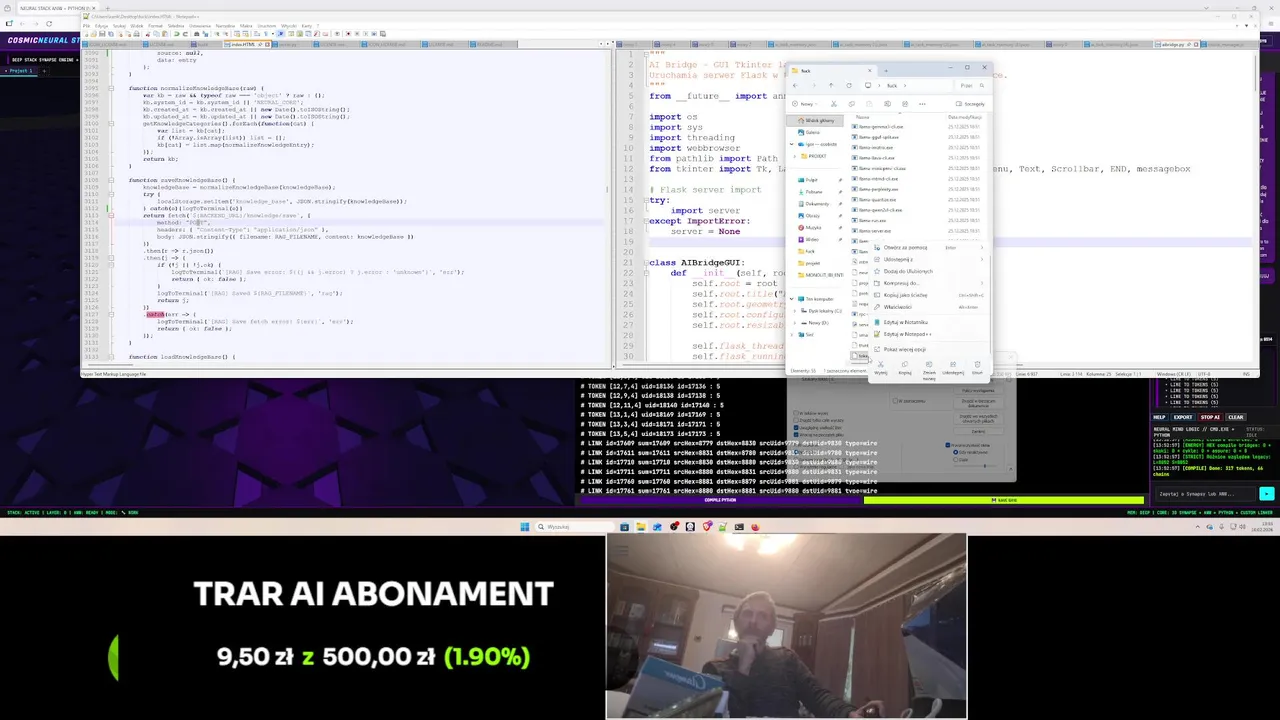Click the Explorer search box 'Przeszukaj'

pyautogui.click(x=971, y=85)
